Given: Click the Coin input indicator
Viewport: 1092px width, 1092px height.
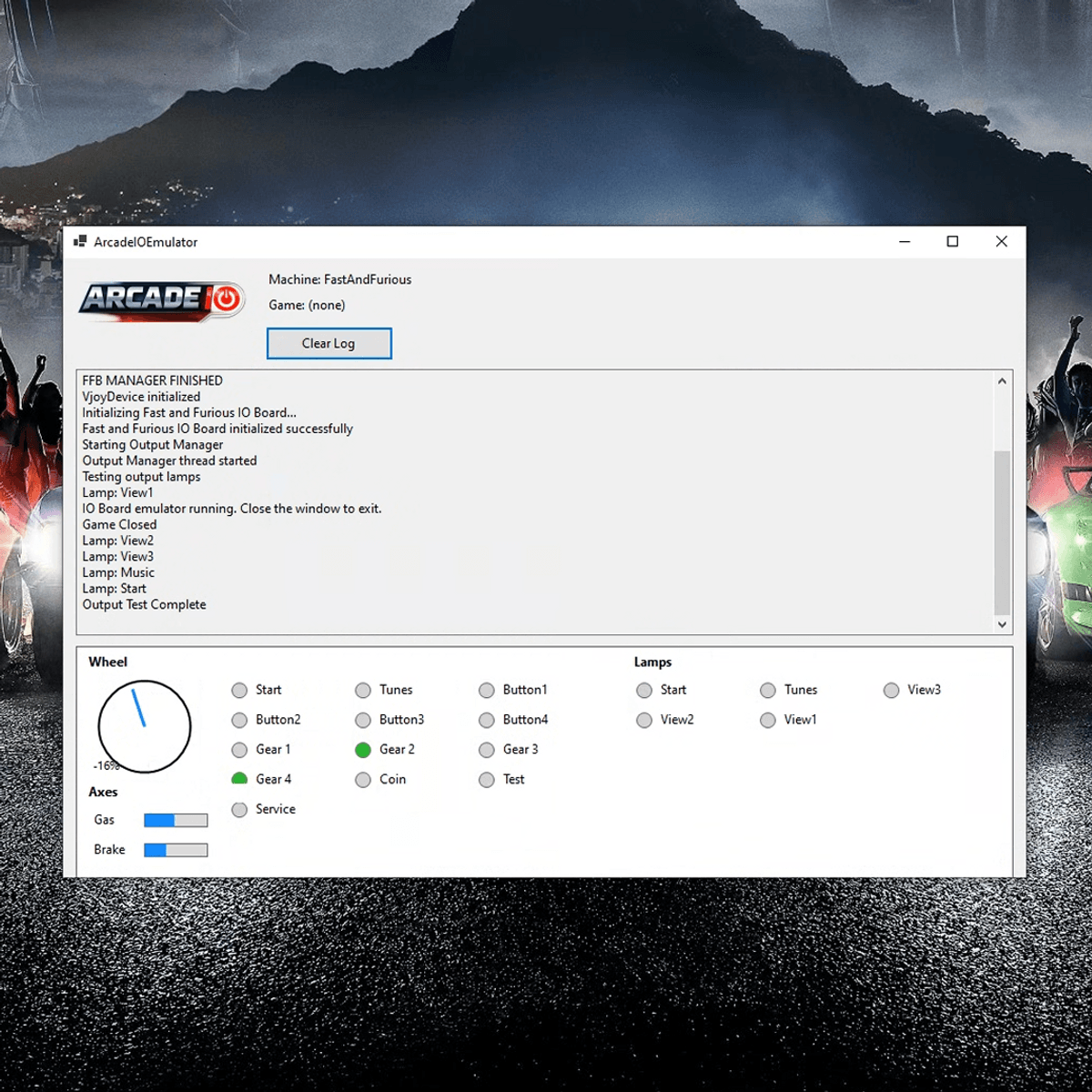Looking at the screenshot, I should (363, 780).
